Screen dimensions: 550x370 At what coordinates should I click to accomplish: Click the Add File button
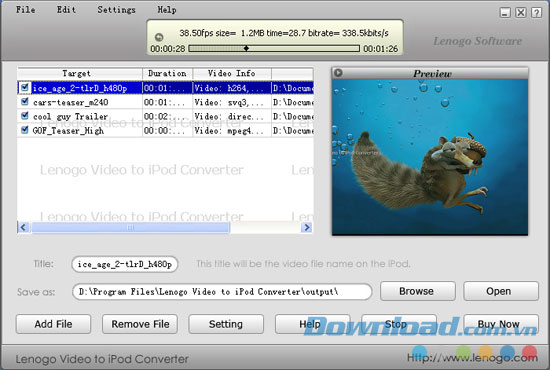pyautogui.click(x=53, y=324)
